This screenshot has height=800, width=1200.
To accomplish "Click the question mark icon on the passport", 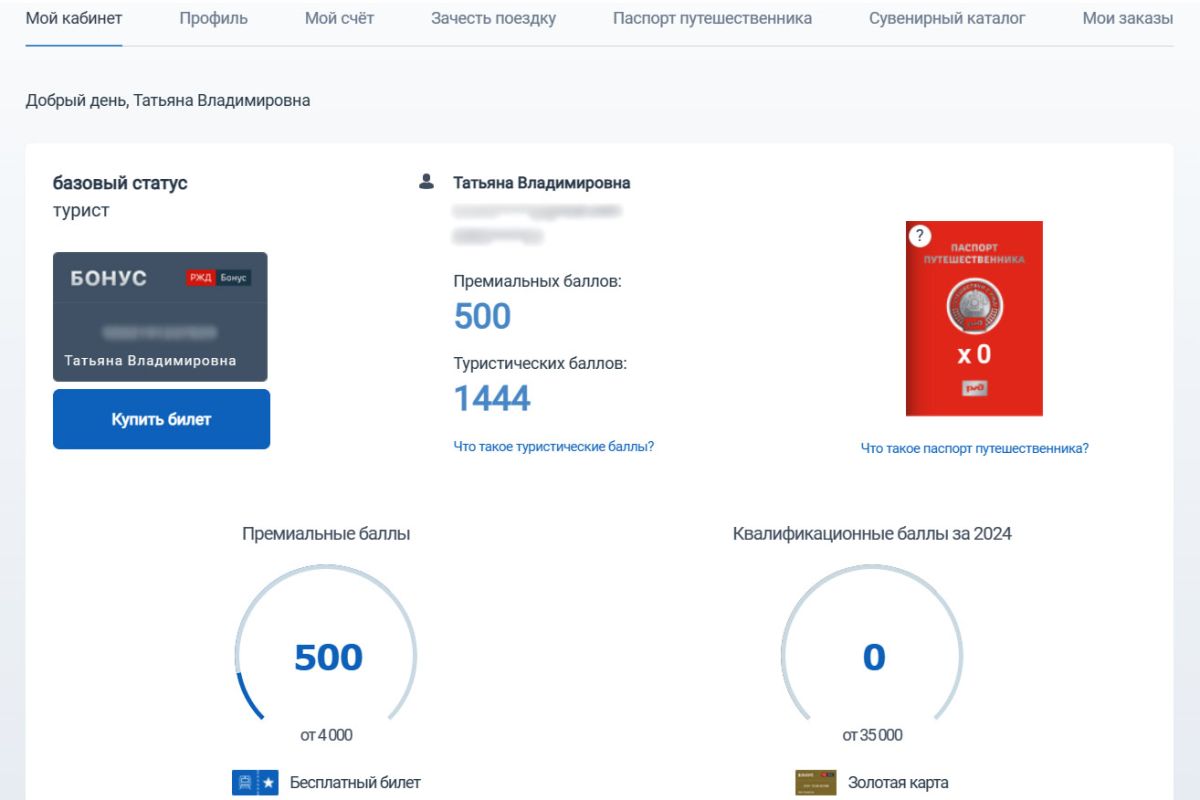I will pos(919,236).
